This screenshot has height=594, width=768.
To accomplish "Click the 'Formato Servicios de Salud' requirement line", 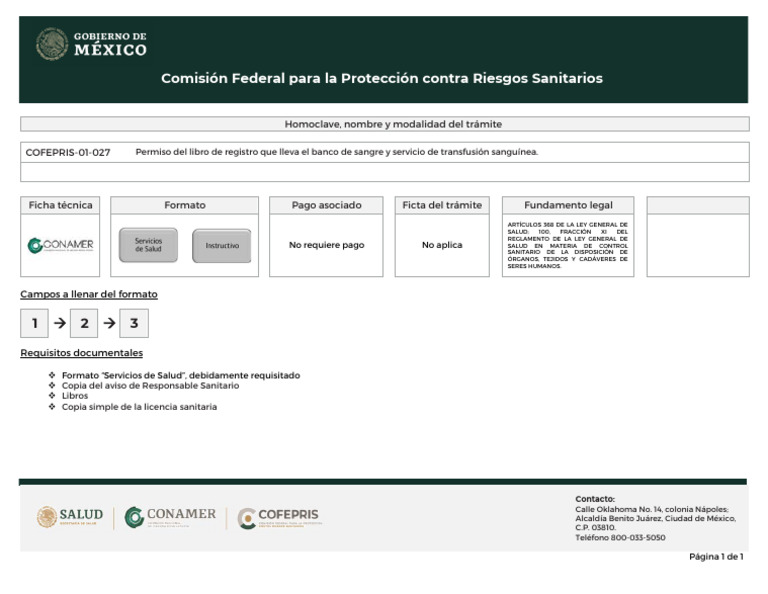I will point(181,376).
